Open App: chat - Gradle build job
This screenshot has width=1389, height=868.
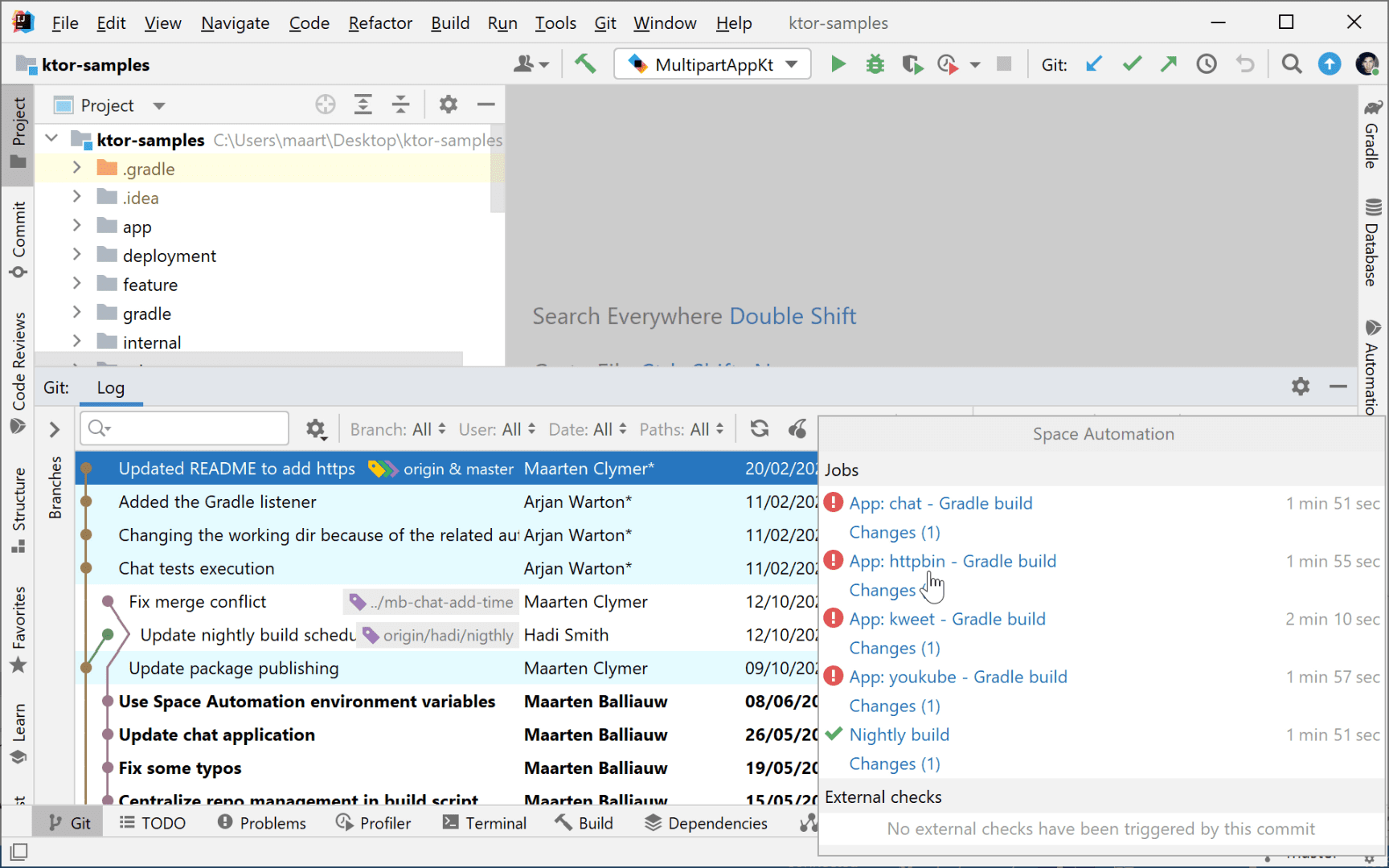tap(940, 503)
